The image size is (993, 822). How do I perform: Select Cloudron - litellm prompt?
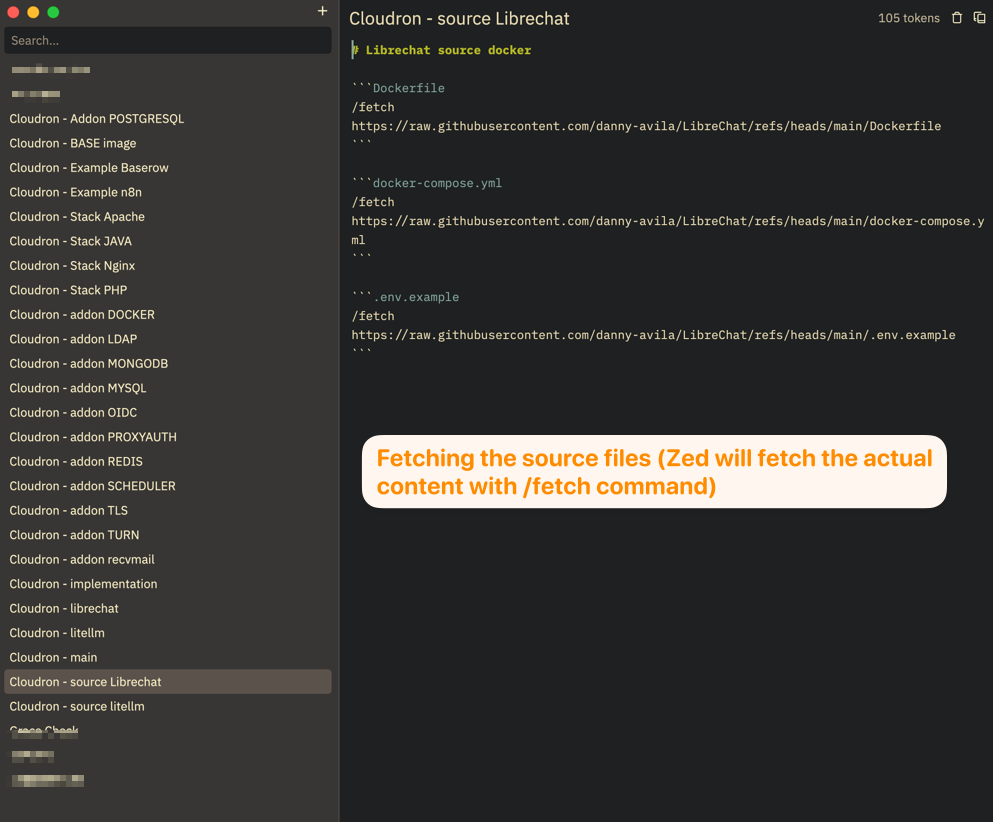[x=168, y=633]
